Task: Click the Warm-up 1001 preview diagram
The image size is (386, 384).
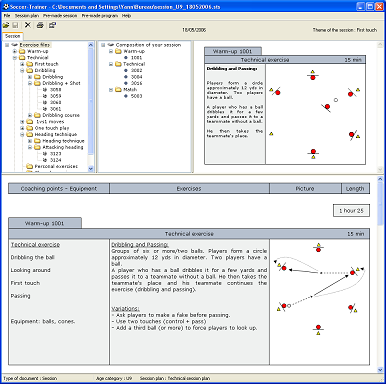Action: (x=315, y=114)
